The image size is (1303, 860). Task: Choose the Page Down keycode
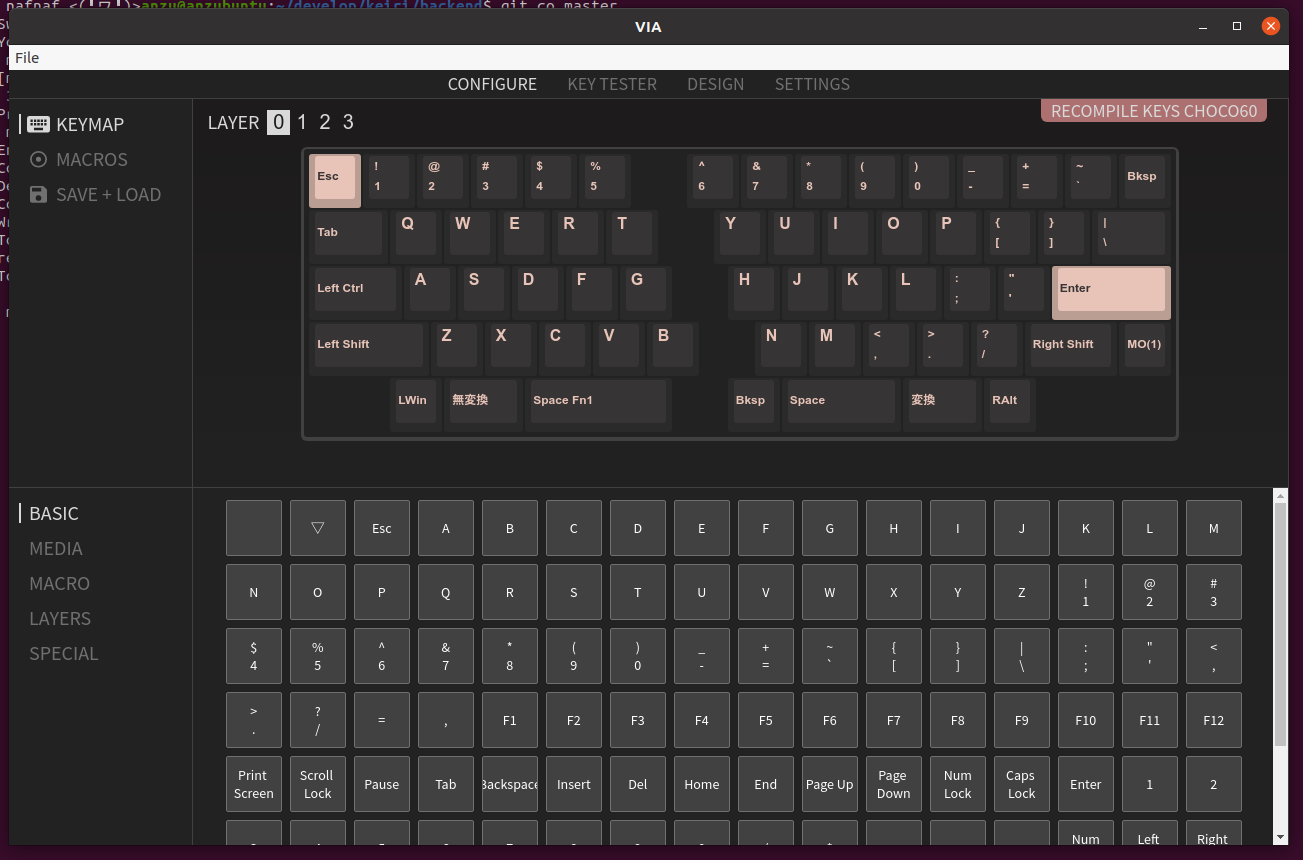pos(894,784)
